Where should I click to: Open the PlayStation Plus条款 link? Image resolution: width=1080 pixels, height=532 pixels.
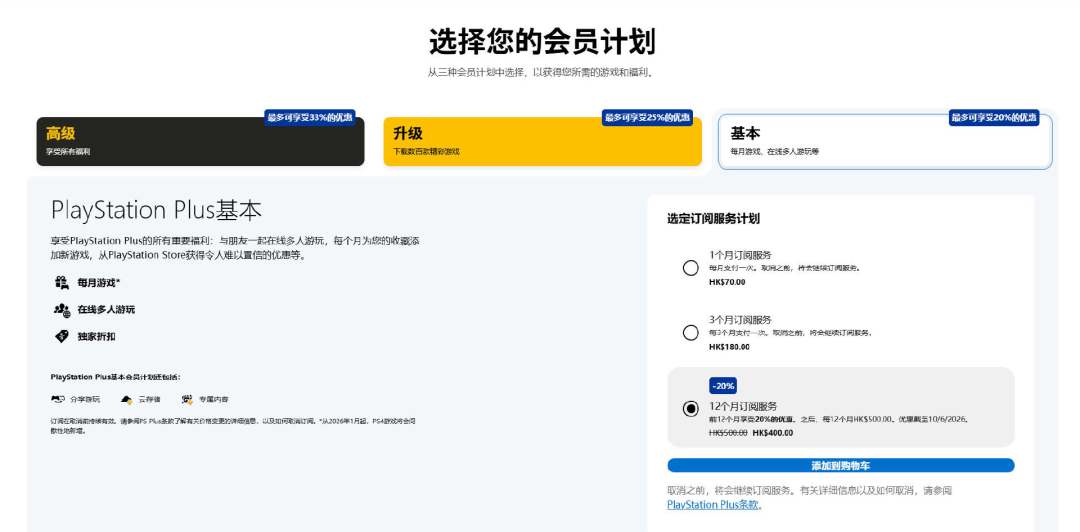click(x=714, y=504)
